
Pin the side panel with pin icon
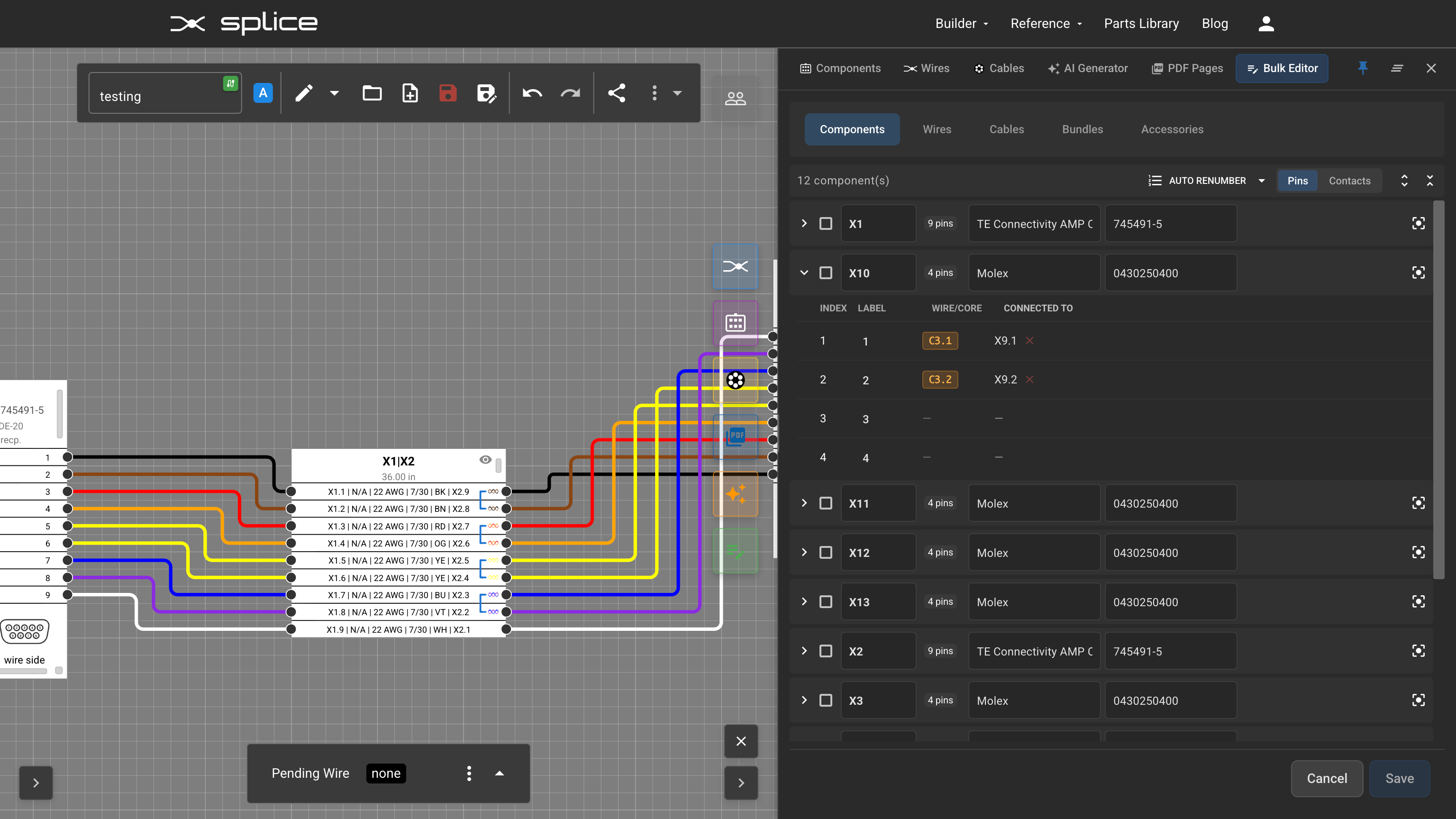point(1363,68)
